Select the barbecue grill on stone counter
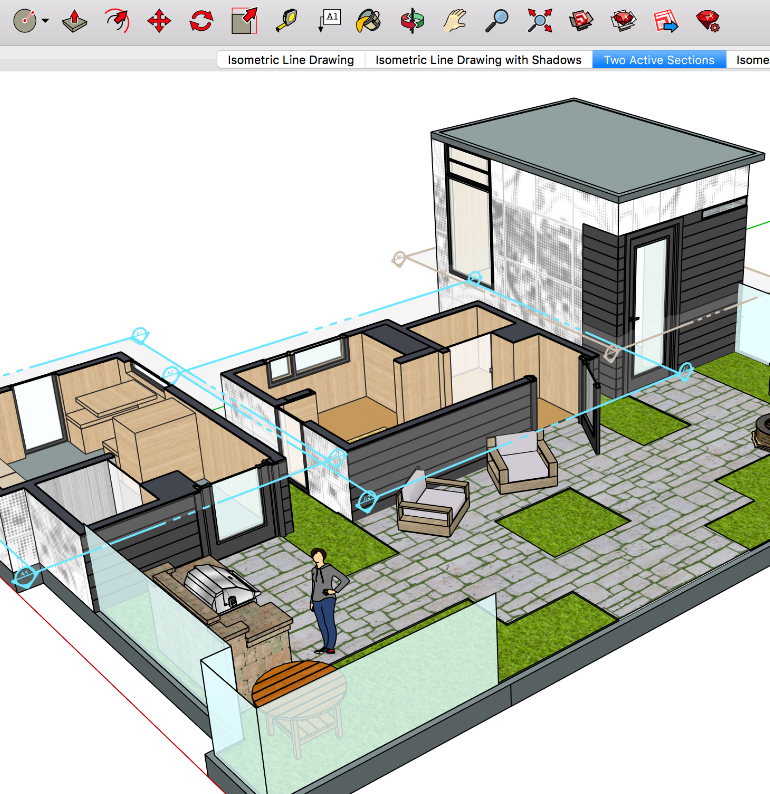 (x=220, y=587)
